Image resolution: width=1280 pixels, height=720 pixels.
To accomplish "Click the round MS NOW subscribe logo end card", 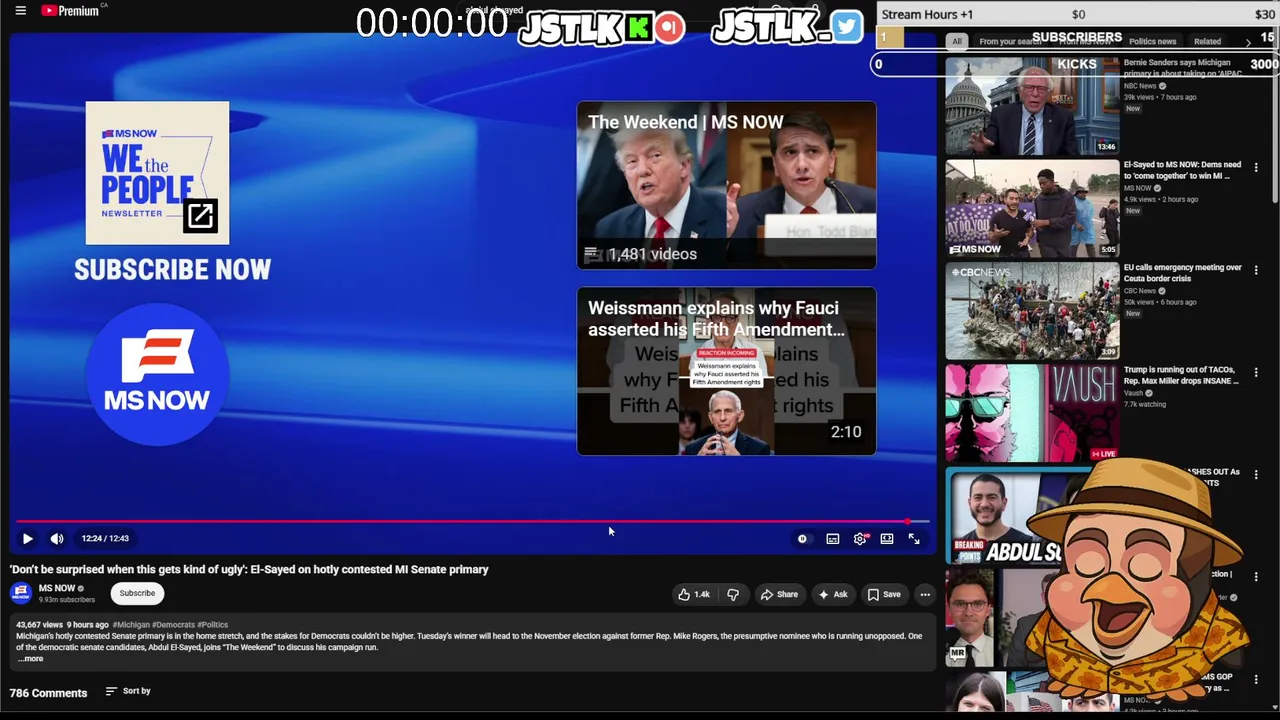I will click(157, 375).
